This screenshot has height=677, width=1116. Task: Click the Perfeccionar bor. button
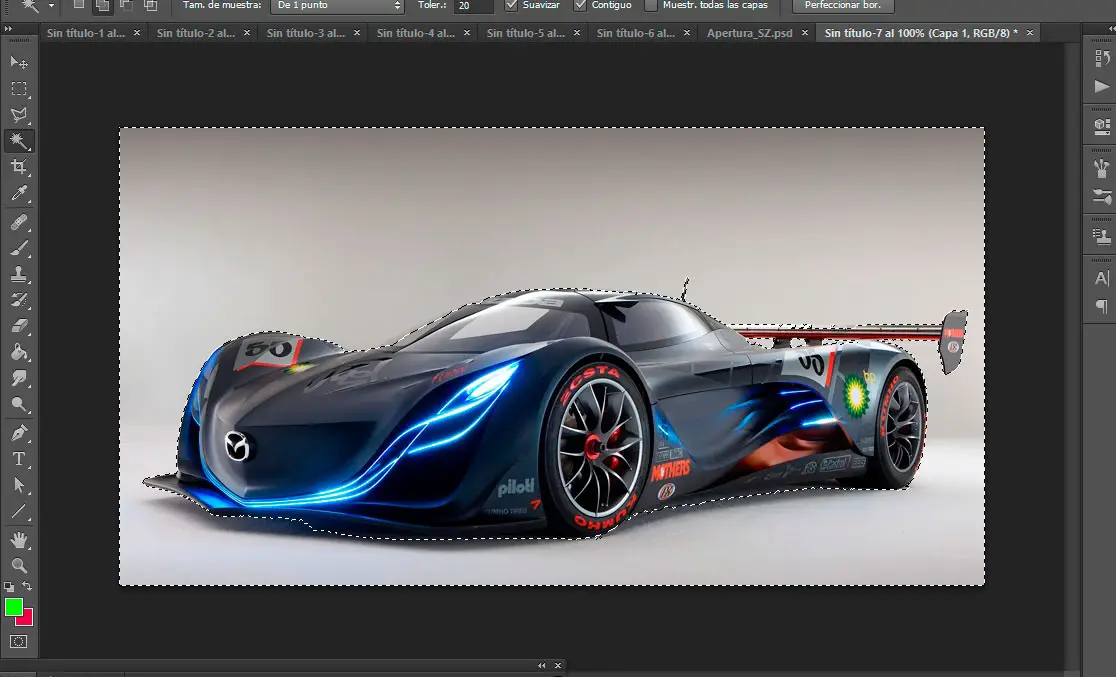tap(842, 5)
